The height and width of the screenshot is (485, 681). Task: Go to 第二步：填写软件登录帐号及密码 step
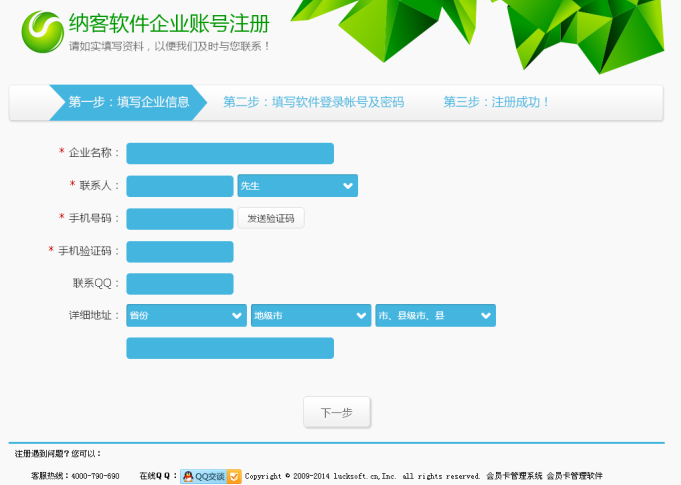313,102
